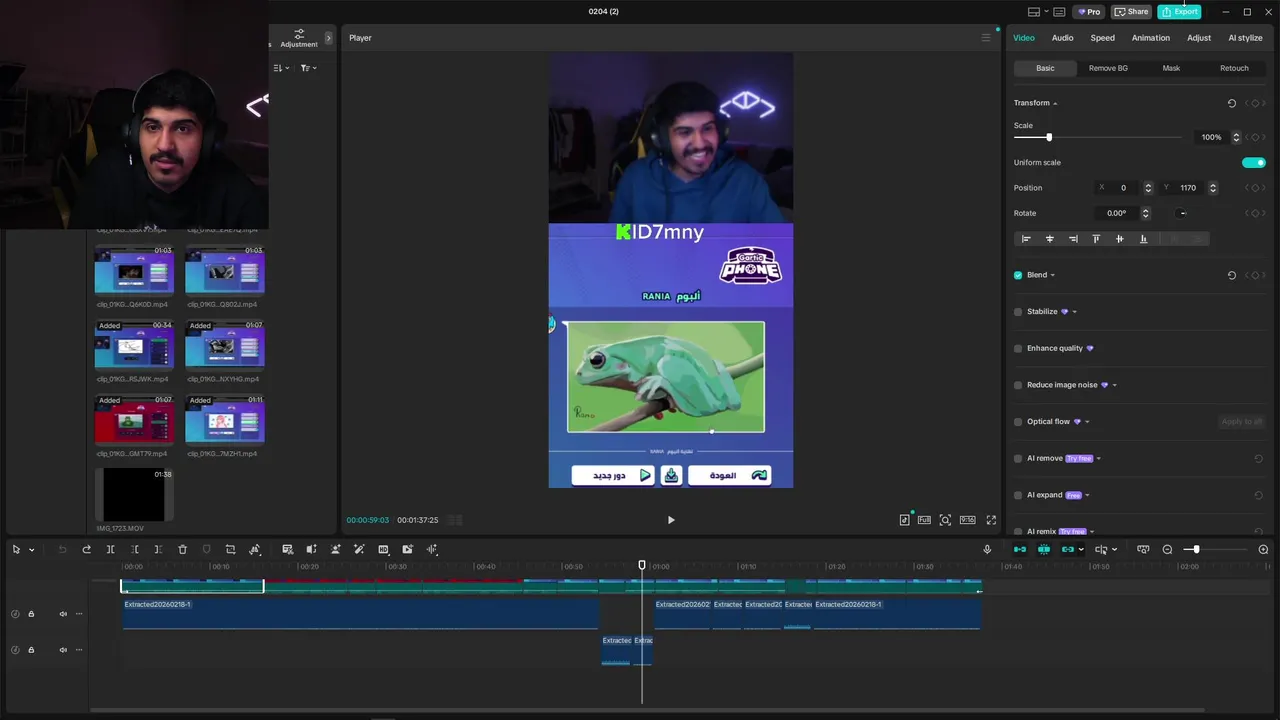Open the Animation tab
This screenshot has width=1280, height=720.
coord(1150,38)
